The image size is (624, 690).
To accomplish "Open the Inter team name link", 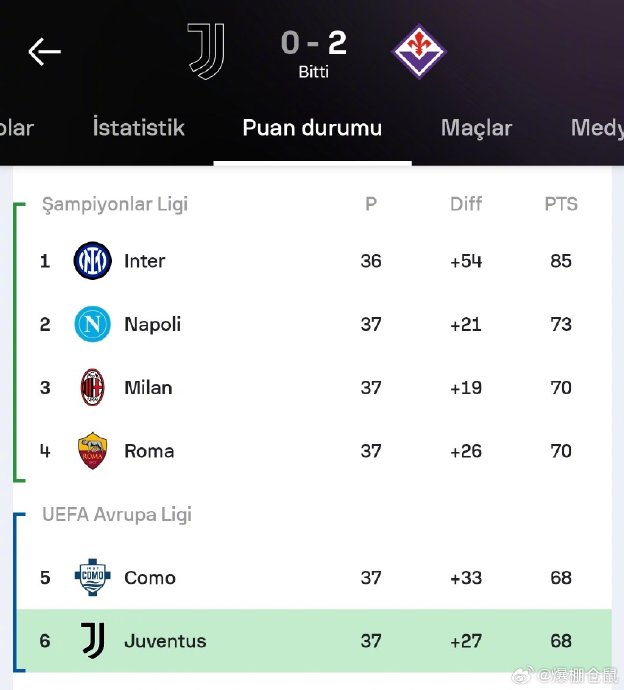I will 144,261.
